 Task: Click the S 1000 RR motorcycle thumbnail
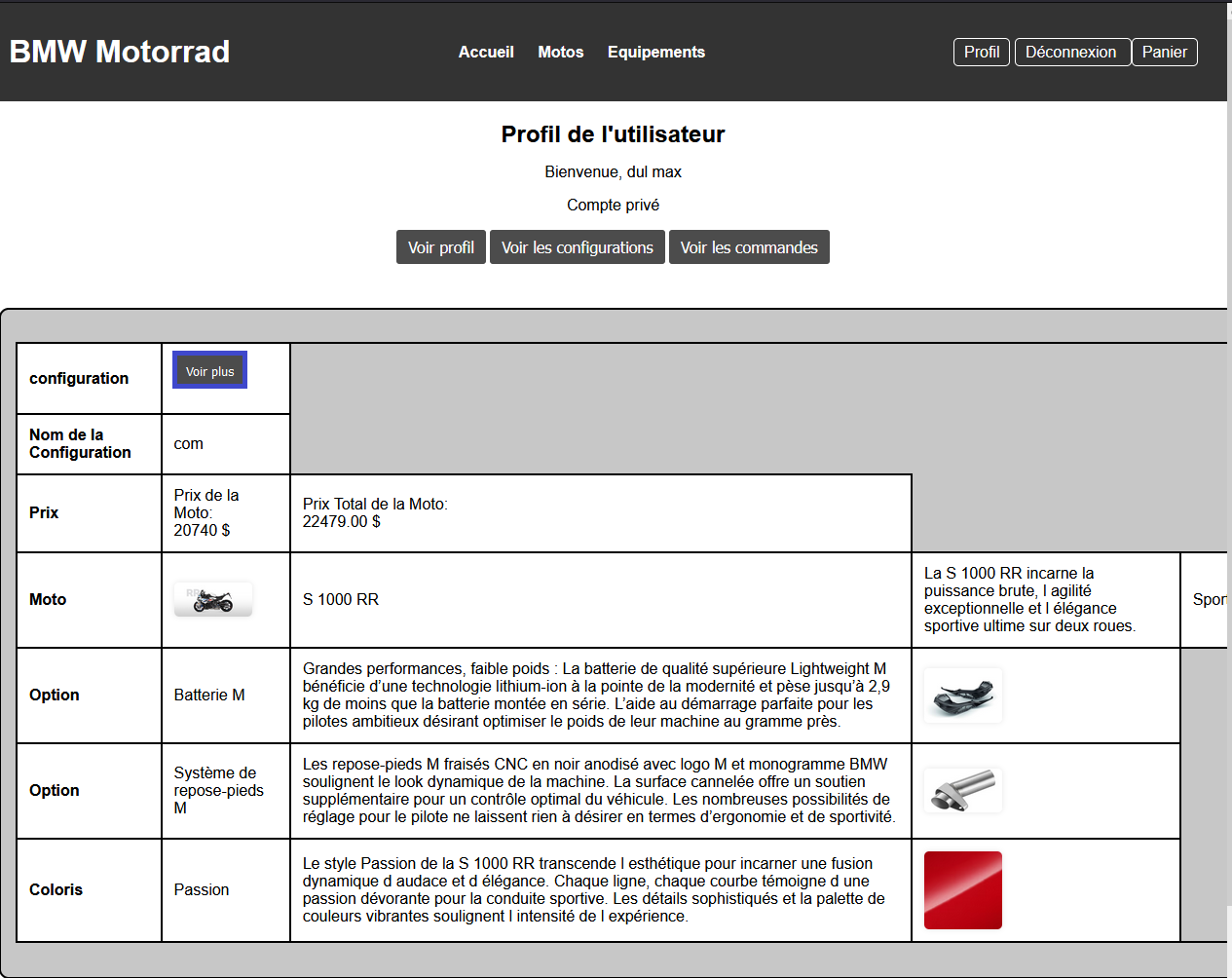tap(213, 600)
